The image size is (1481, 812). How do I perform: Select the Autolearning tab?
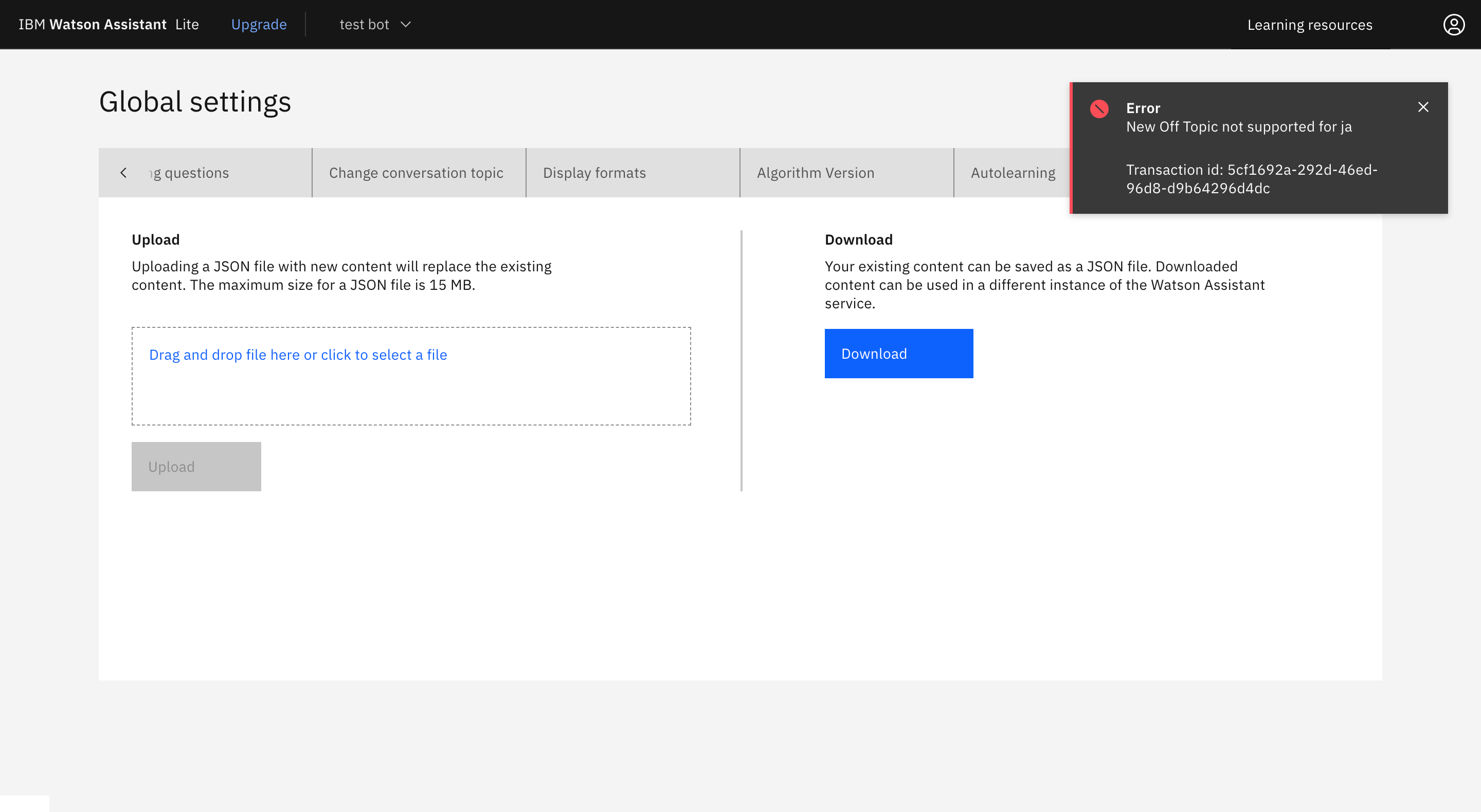tap(1013, 173)
